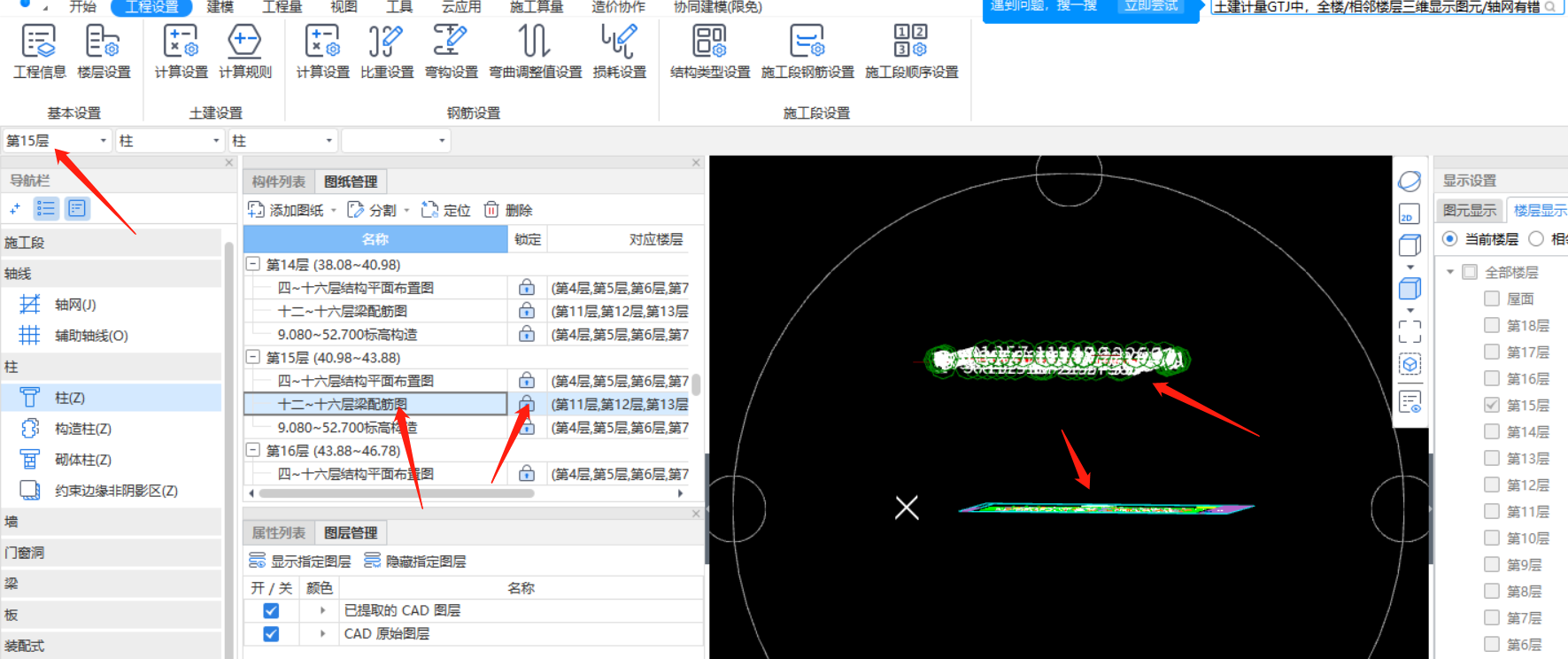This screenshot has width=1568, height=659.
Task: Click 显示指定图层 show layers
Action: tap(300, 561)
